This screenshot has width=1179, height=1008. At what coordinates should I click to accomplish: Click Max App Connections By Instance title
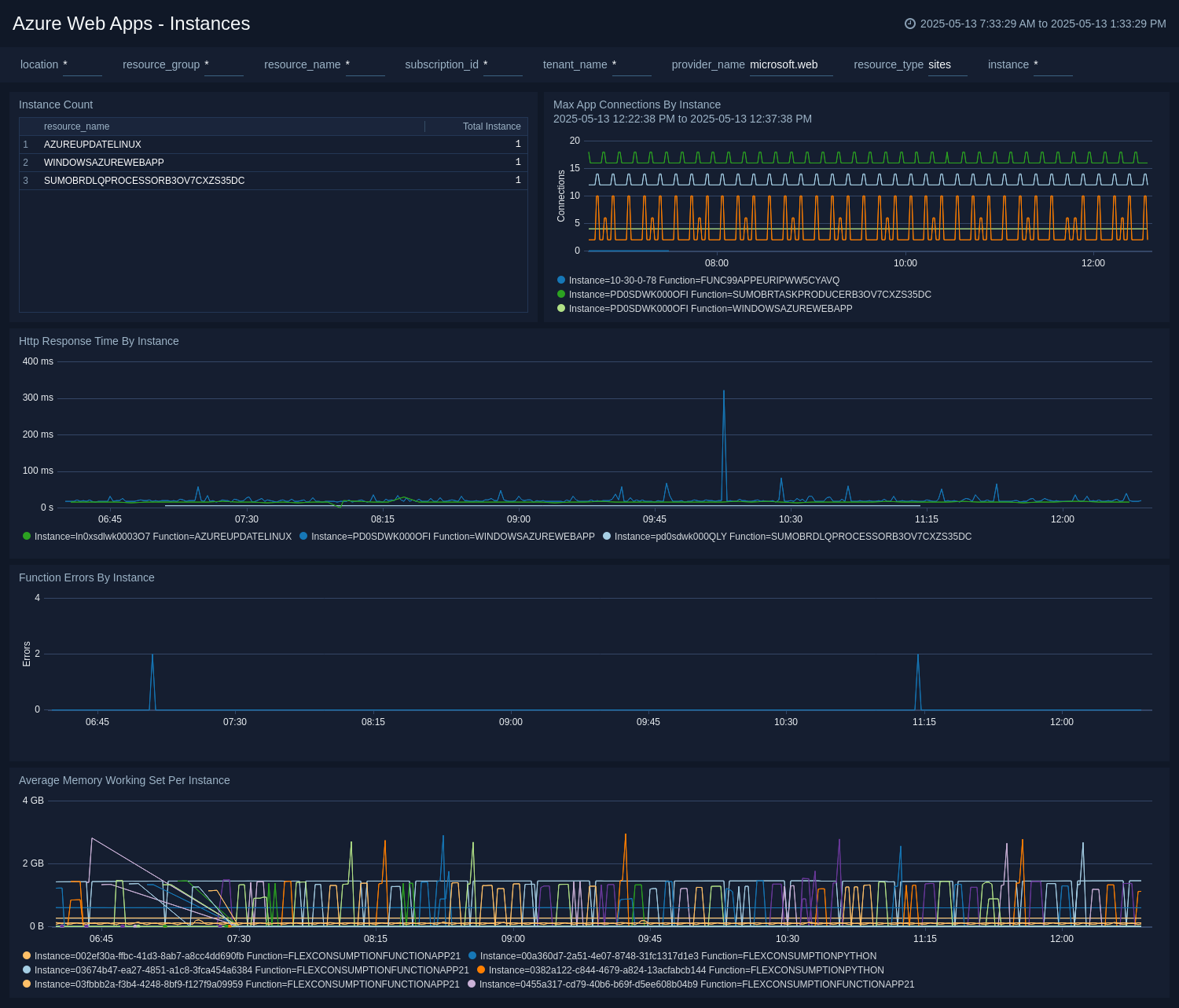(637, 104)
